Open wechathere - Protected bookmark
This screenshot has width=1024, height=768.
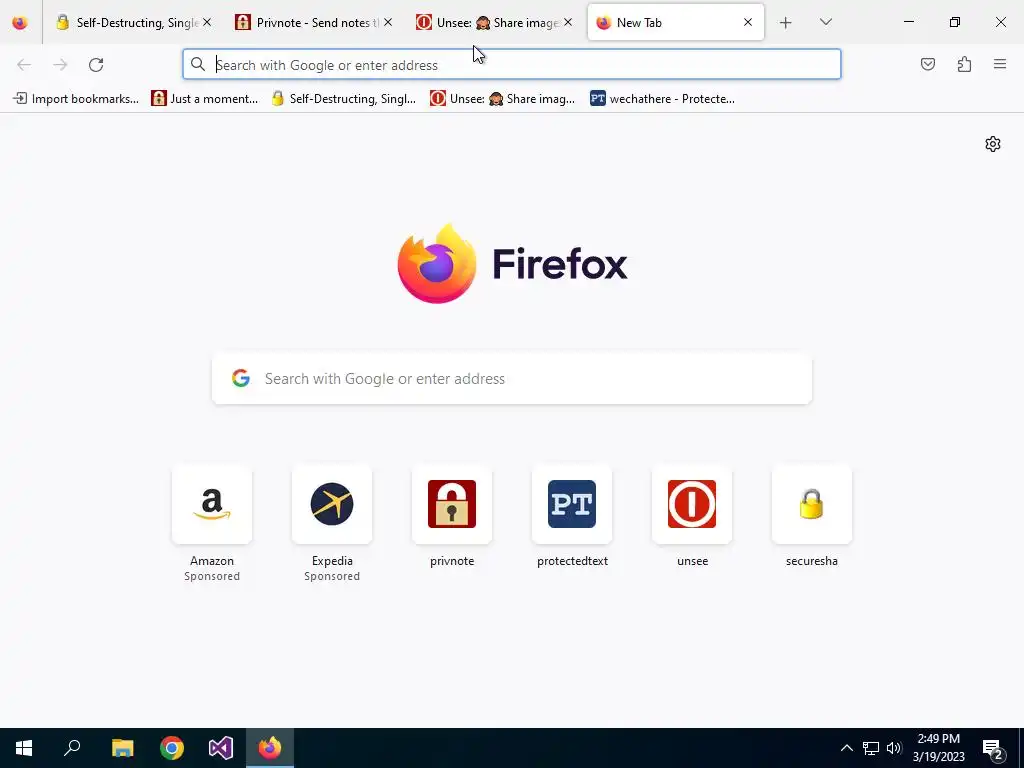(662, 99)
